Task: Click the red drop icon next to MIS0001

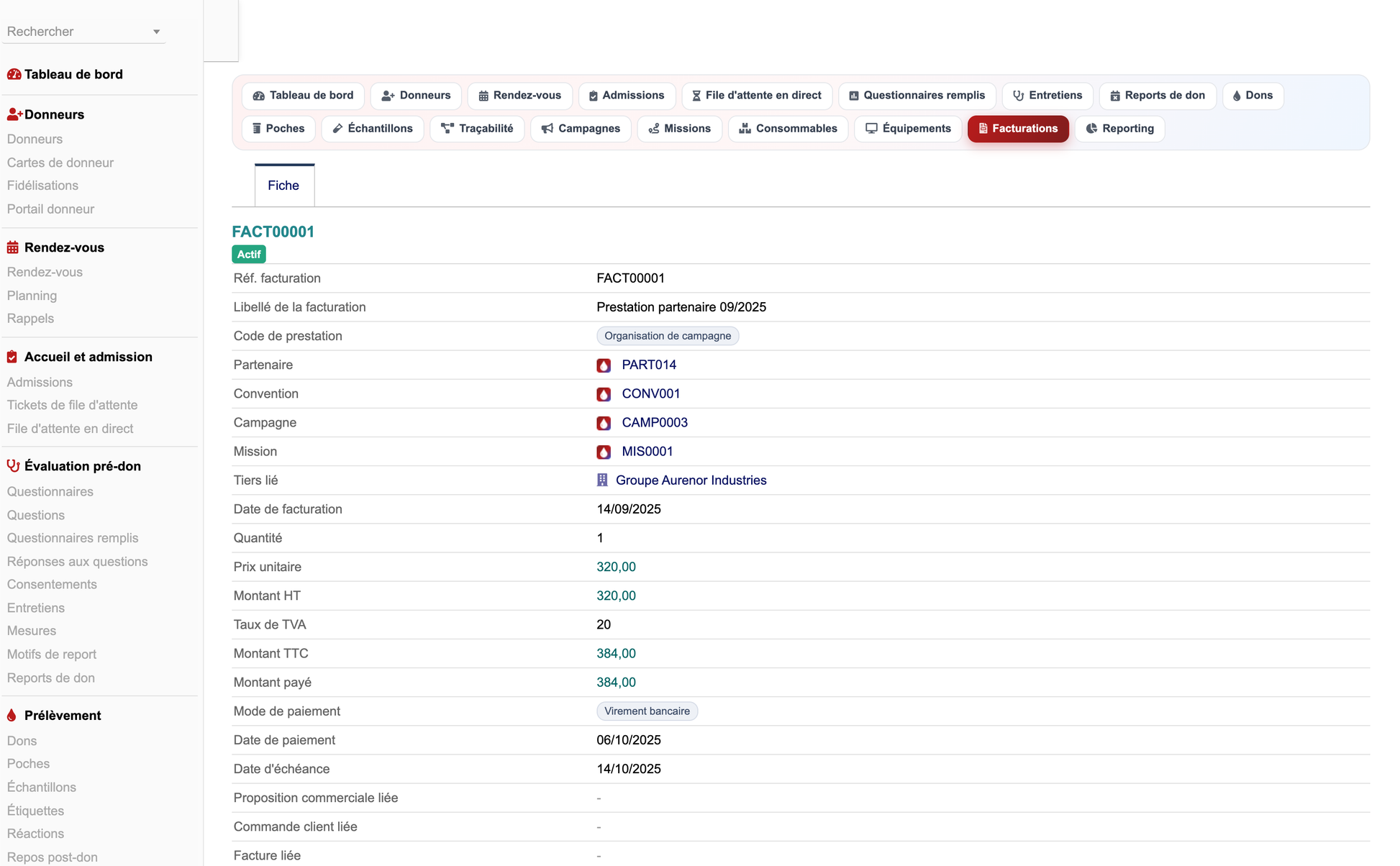Action: coord(604,452)
